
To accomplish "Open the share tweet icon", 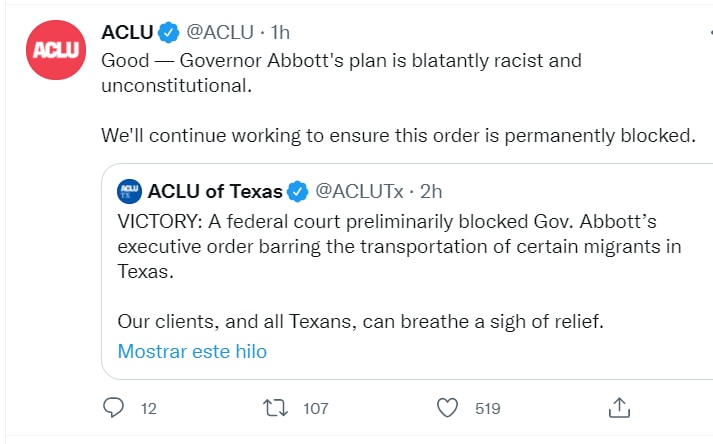I will (x=619, y=407).
